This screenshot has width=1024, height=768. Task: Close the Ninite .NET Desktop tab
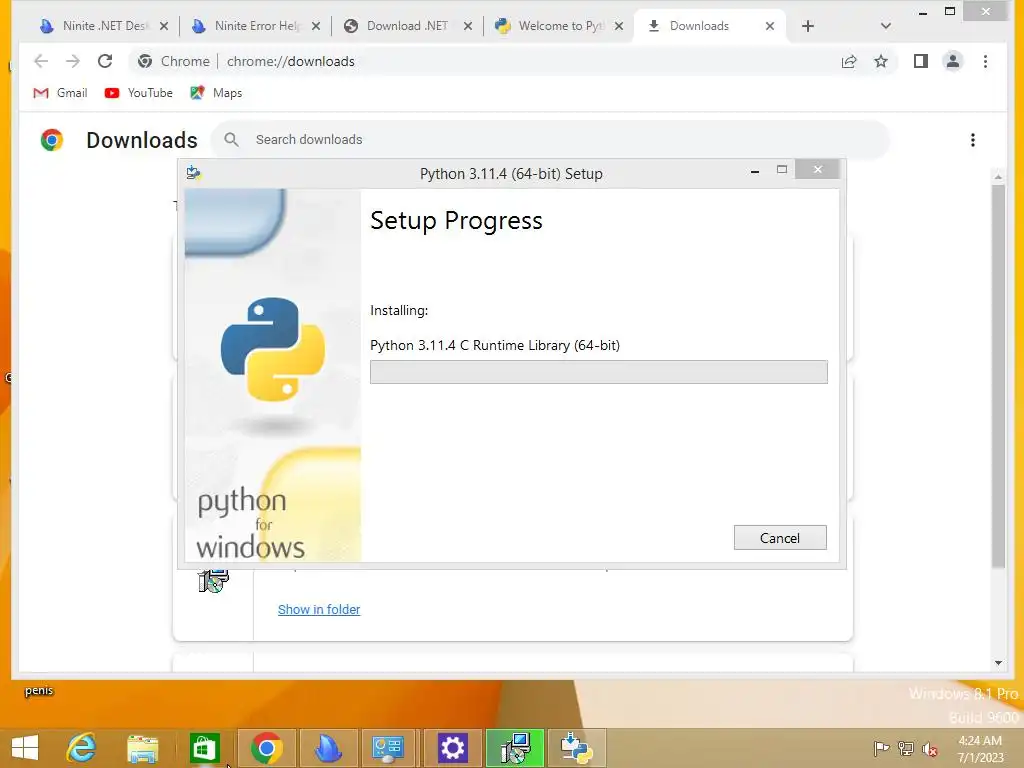click(x=164, y=26)
